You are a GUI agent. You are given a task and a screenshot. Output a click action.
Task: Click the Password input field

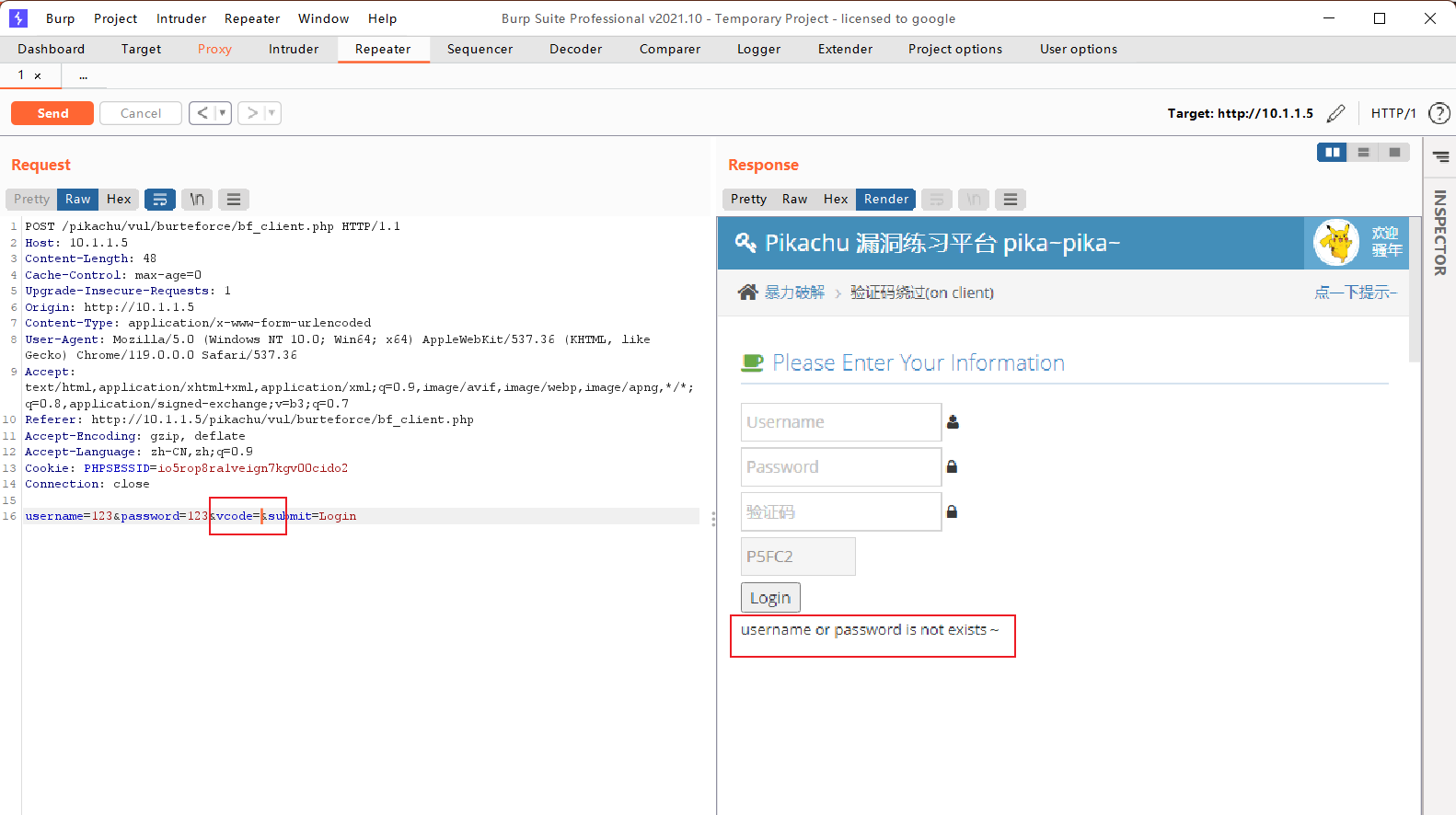pyautogui.click(x=841, y=467)
